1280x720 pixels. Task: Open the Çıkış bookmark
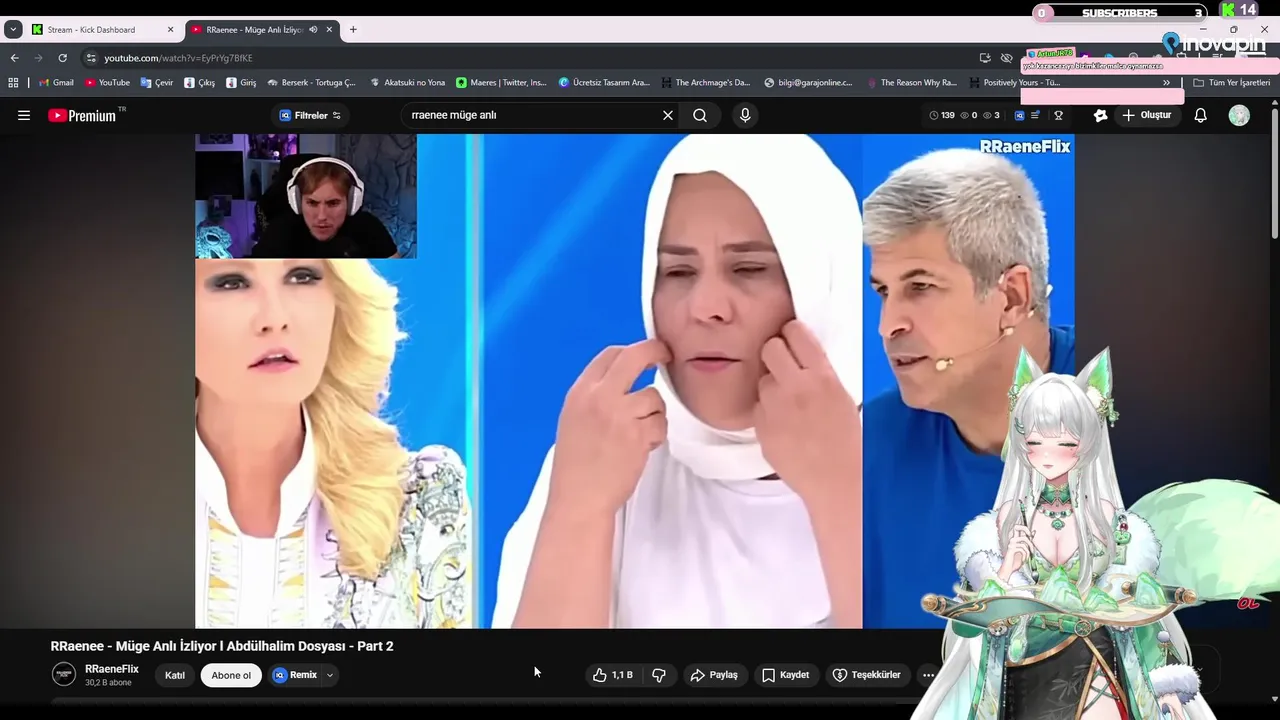(200, 83)
